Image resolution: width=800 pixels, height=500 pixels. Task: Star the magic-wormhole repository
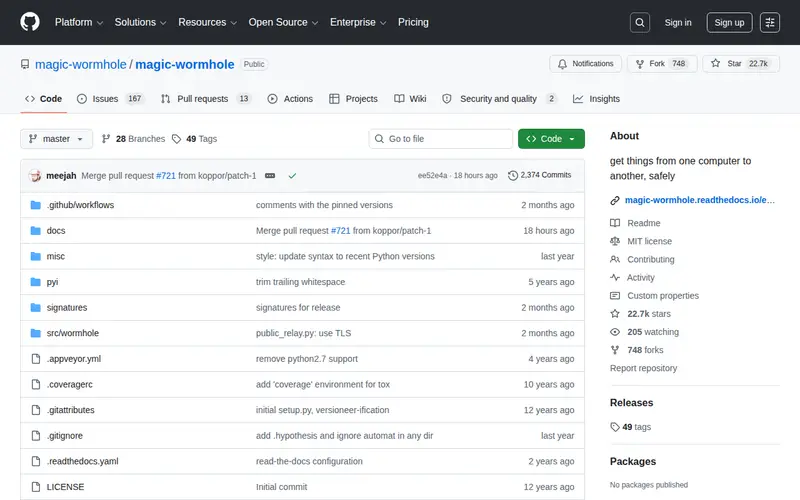(741, 64)
